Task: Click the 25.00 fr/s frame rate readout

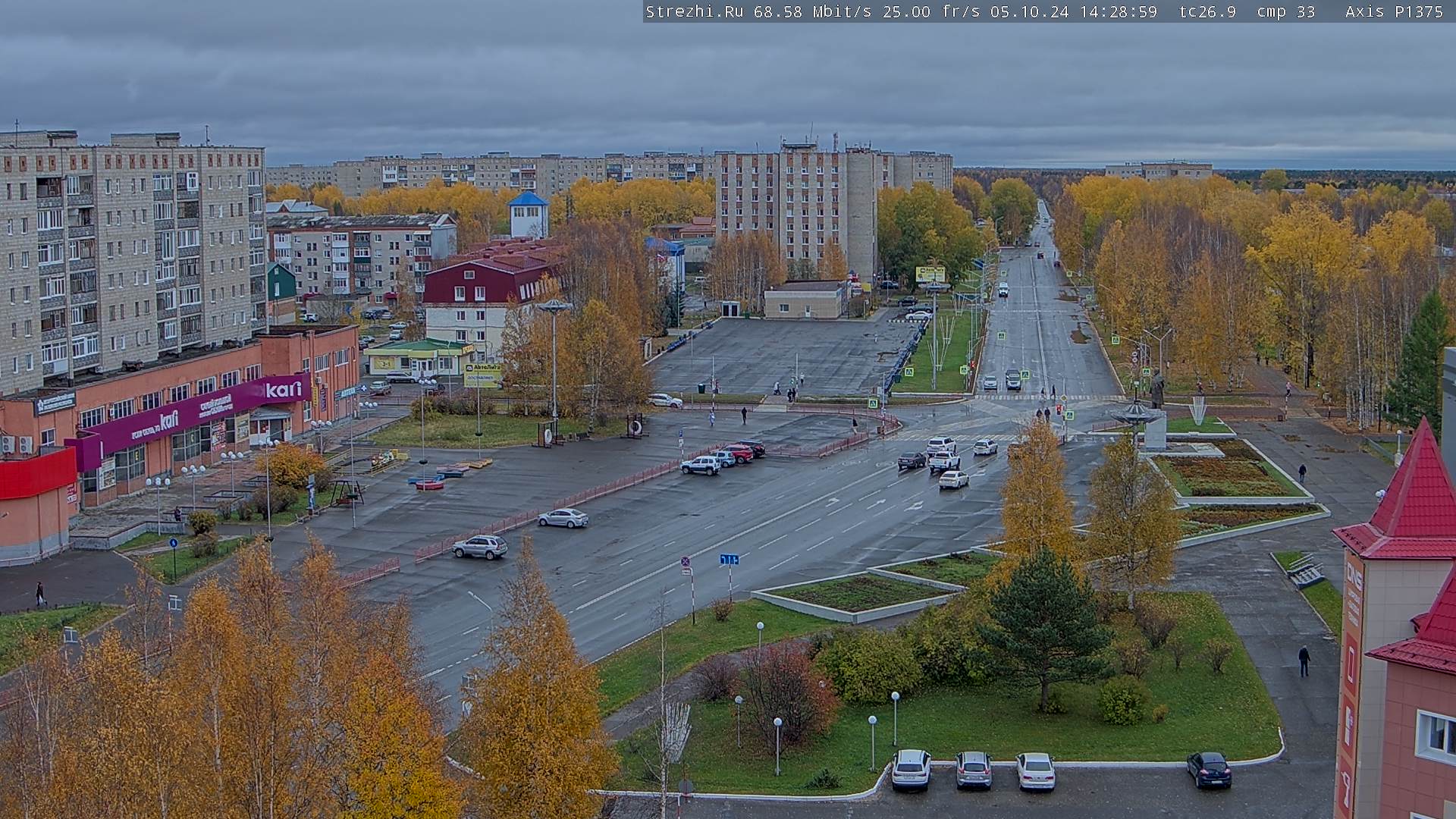Action: [x=931, y=11]
